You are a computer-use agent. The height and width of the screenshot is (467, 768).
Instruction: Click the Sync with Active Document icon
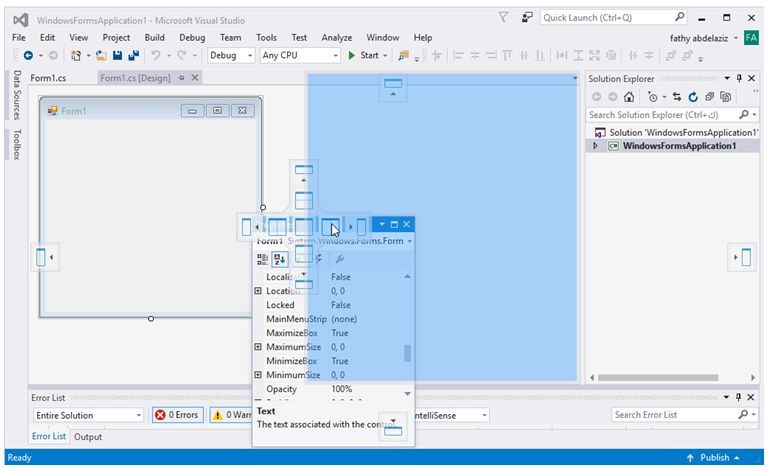pos(677,97)
